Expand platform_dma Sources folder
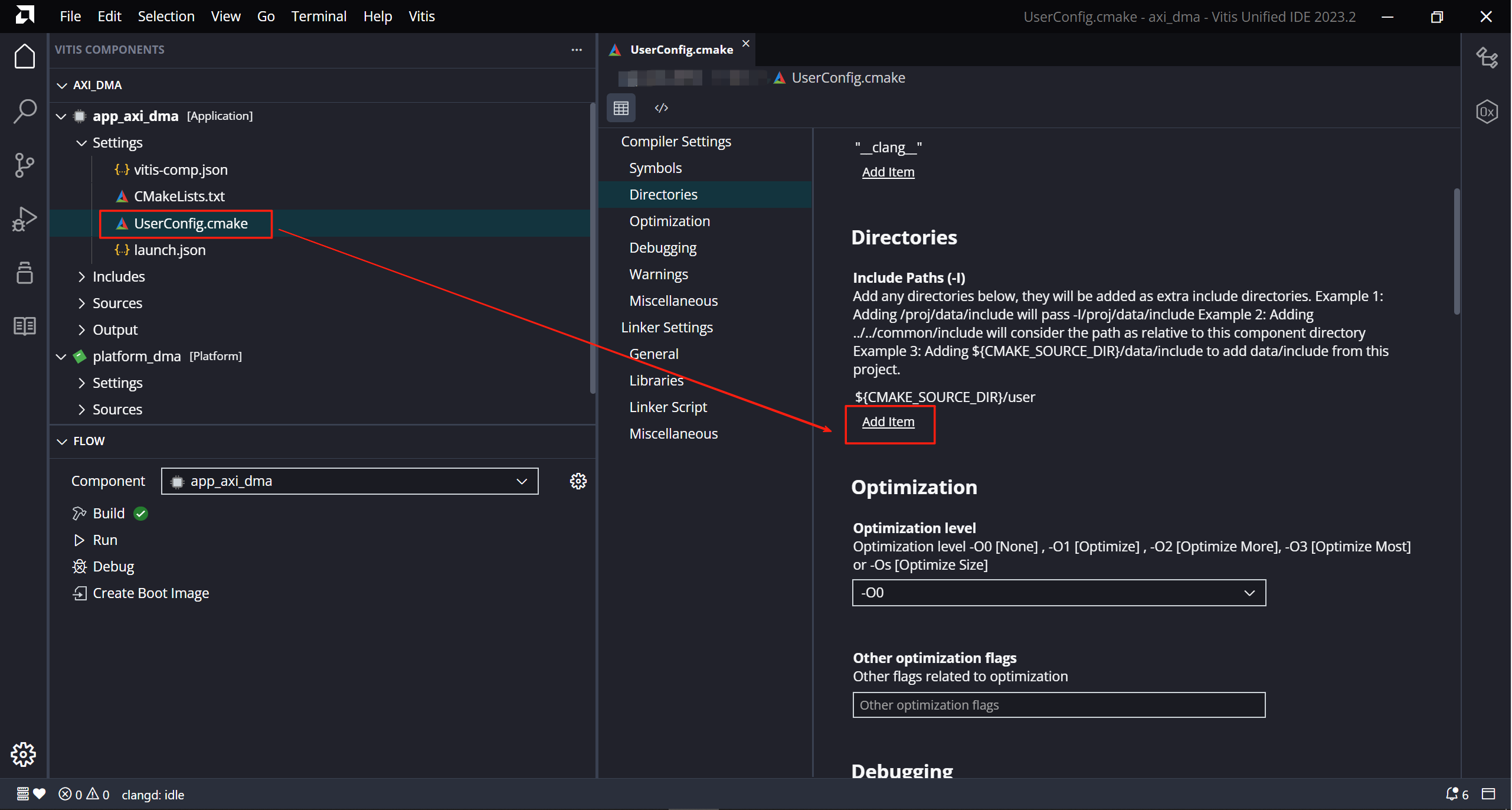This screenshot has width=1512, height=810. [x=81, y=410]
